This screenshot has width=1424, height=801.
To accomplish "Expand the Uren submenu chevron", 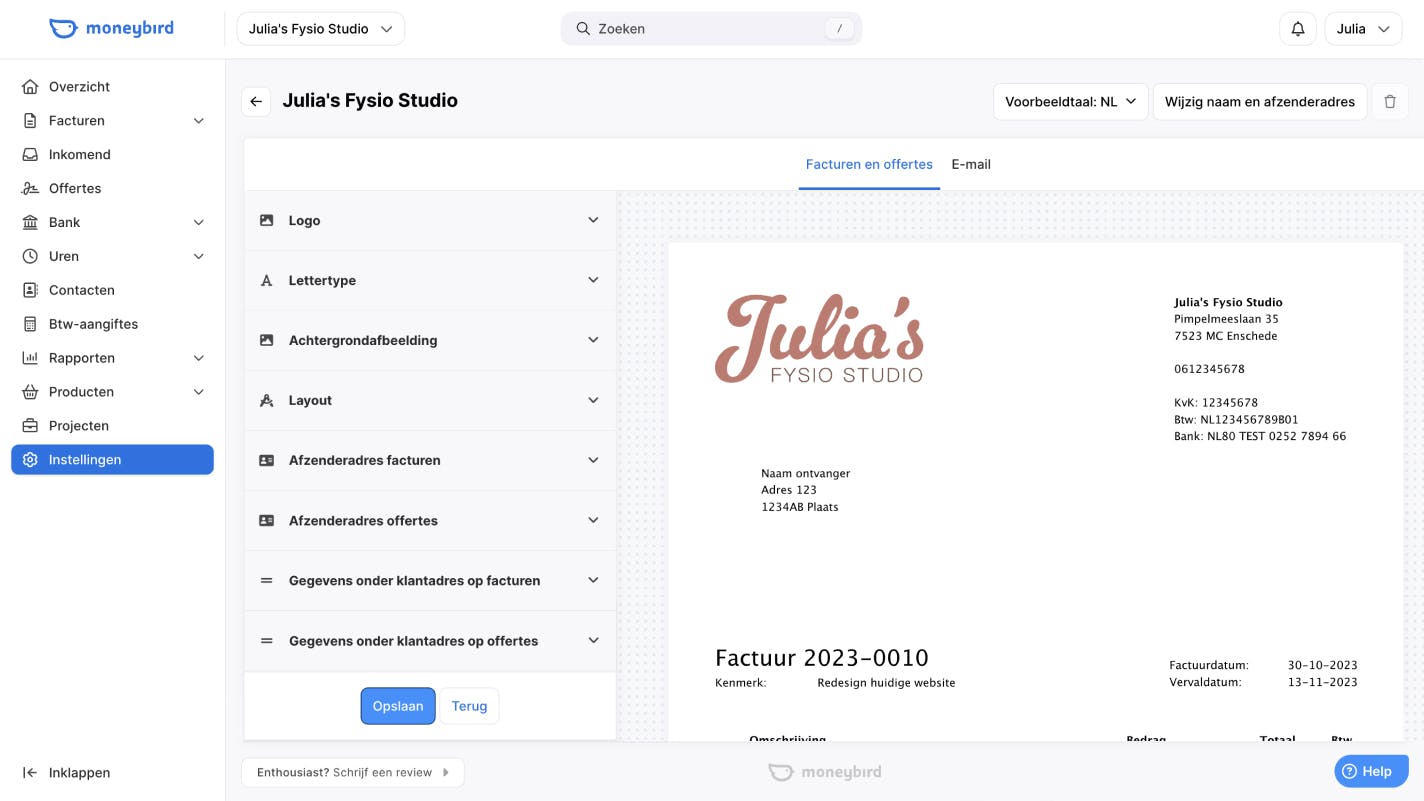I will click(199, 256).
